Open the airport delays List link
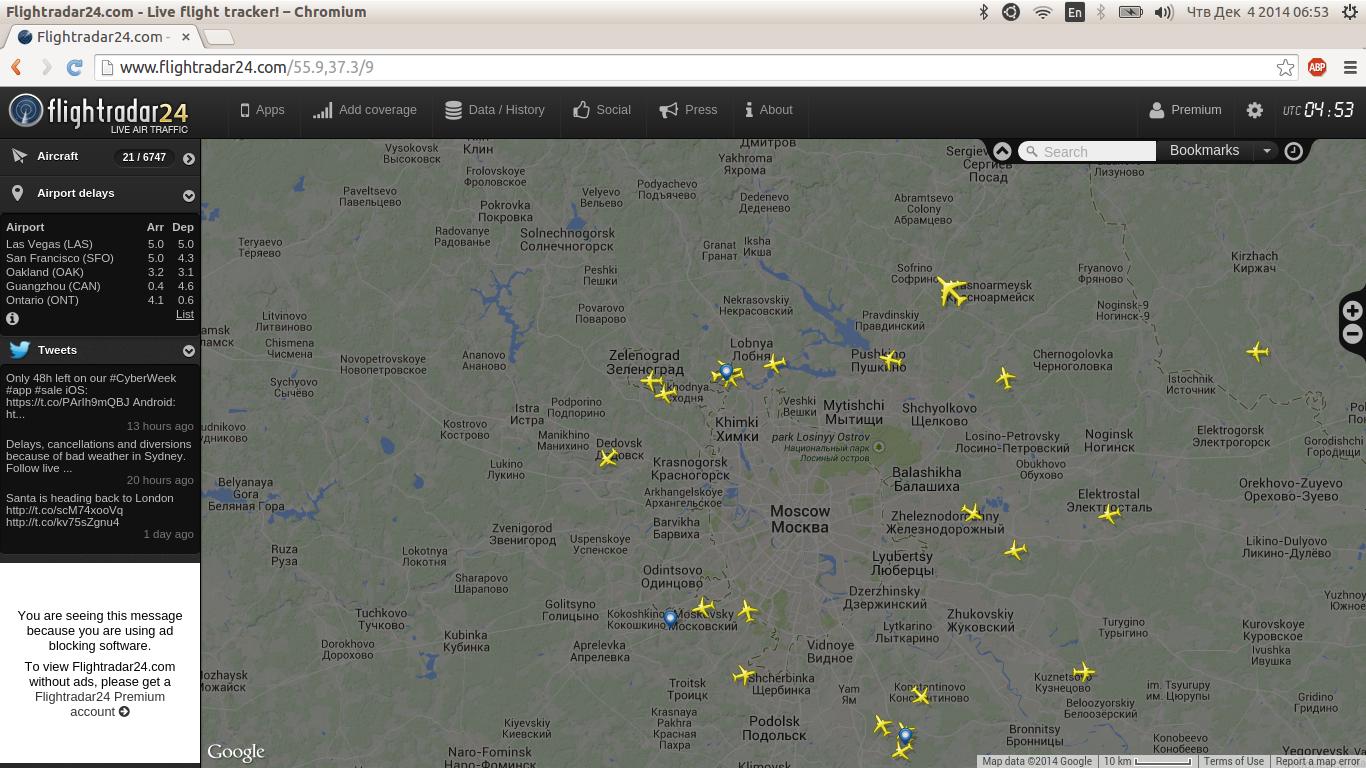This screenshot has height=768, width=1366. pyautogui.click(x=185, y=314)
